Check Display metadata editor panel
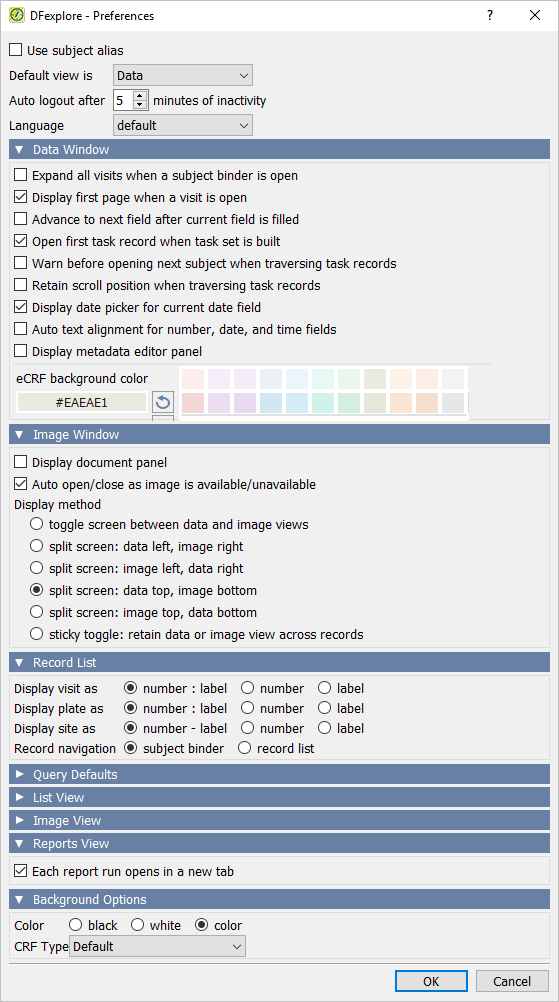Viewport: 559px width, 1002px height. pos(21,351)
